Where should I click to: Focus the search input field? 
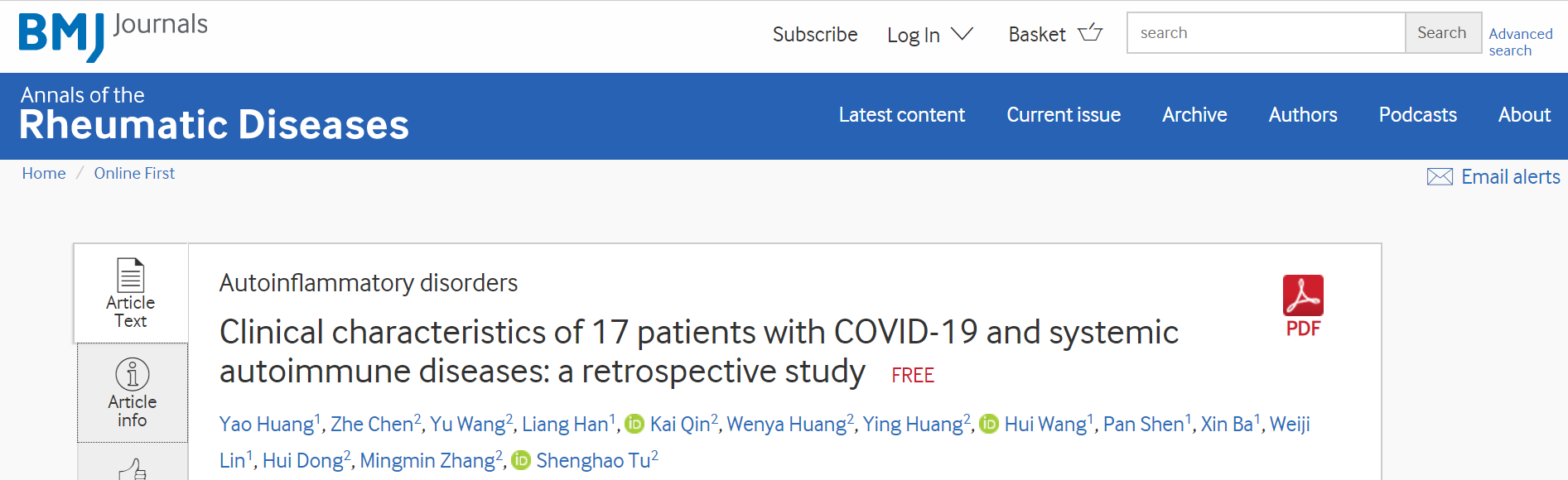point(1266,33)
